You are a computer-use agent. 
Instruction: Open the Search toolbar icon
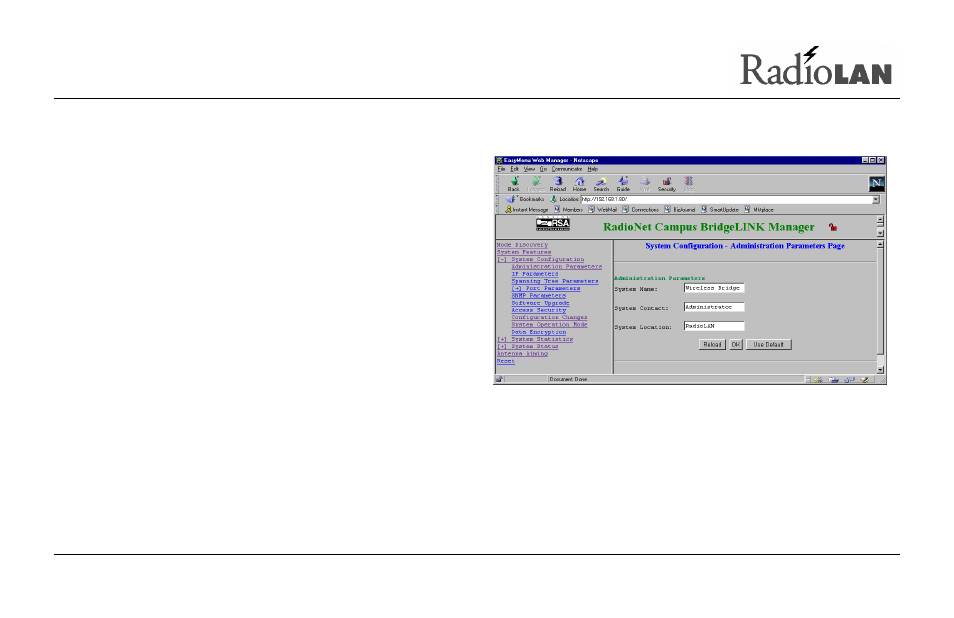601,184
